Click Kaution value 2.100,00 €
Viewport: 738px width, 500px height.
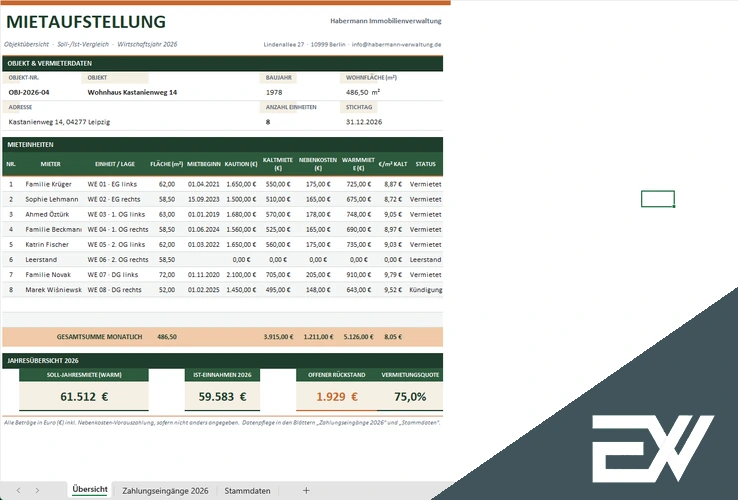241,274
